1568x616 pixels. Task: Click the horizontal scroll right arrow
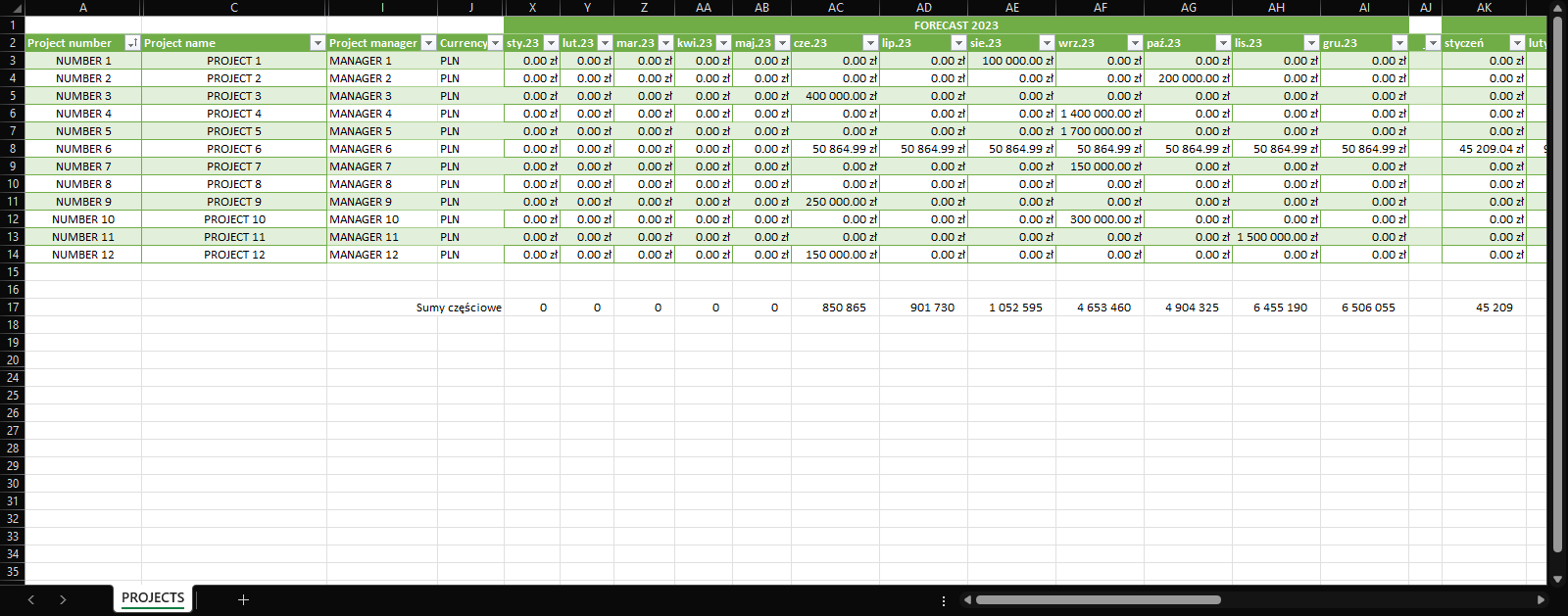[1541, 599]
